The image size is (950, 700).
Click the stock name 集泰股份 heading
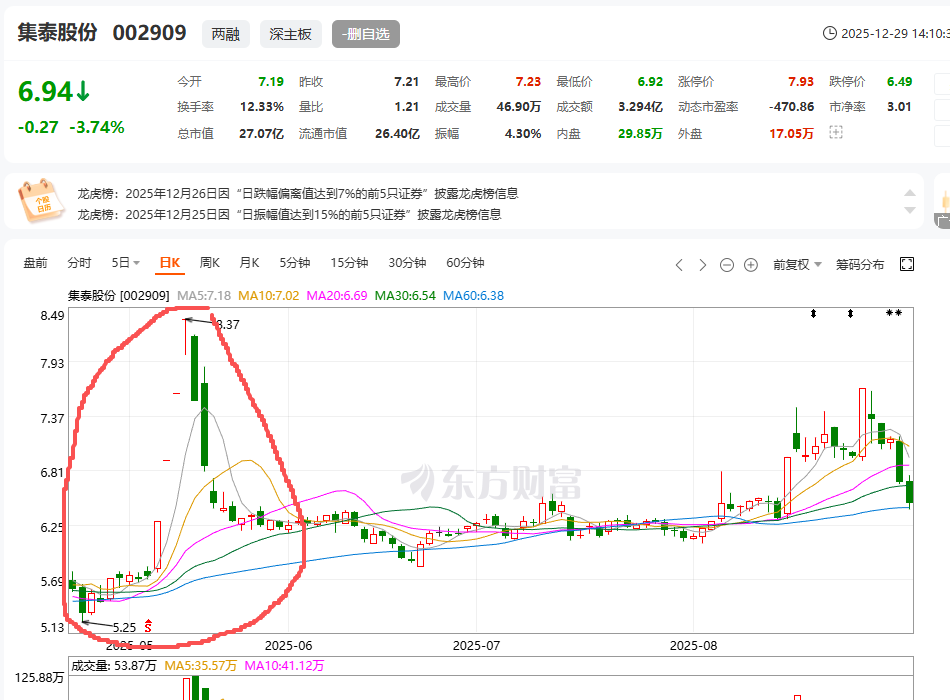[58, 32]
